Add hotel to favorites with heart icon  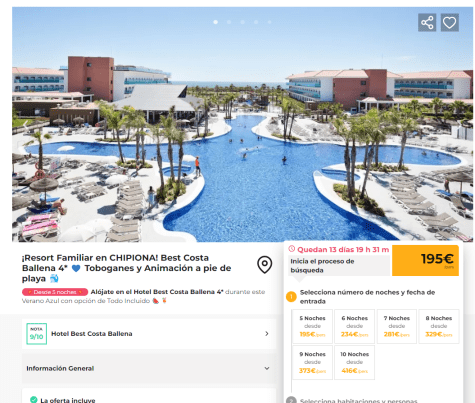coord(450,23)
